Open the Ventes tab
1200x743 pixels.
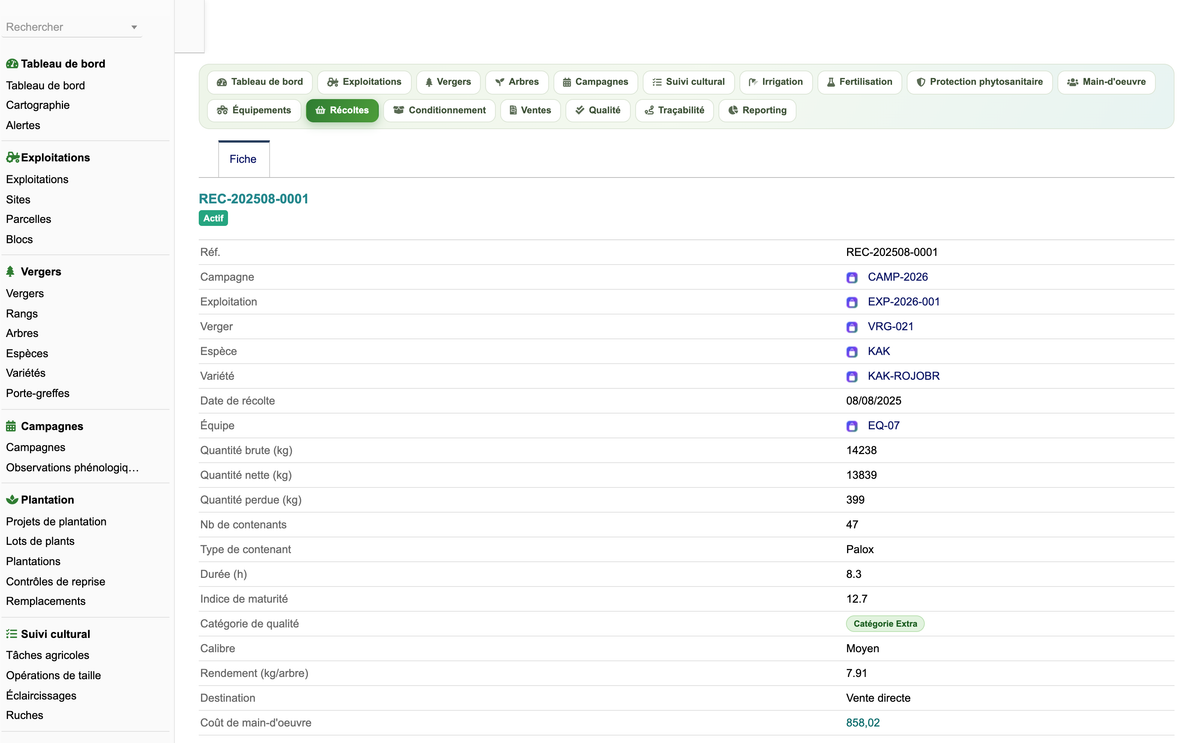point(530,110)
